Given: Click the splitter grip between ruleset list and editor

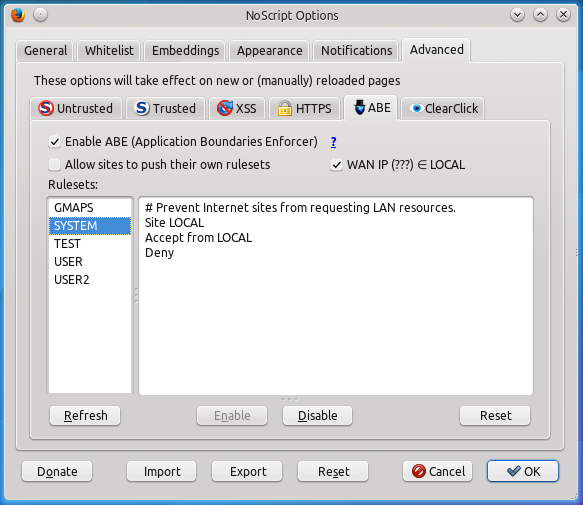Looking at the screenshot, I should pyautogui.click(x=136, y=295).
